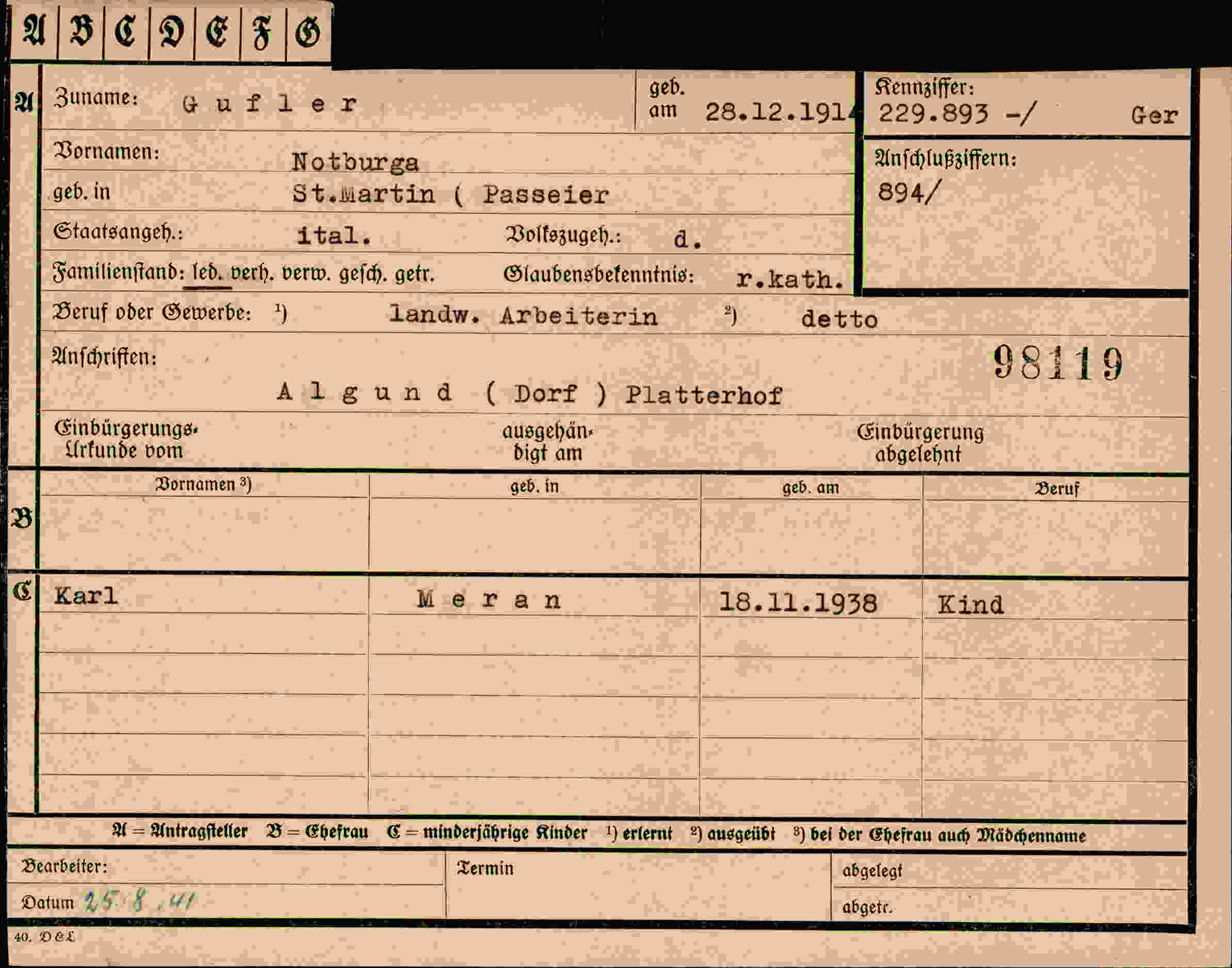Click citizenship value 'ital.'
Viewport: 1232px width, 968px height.
click(334, 235)
